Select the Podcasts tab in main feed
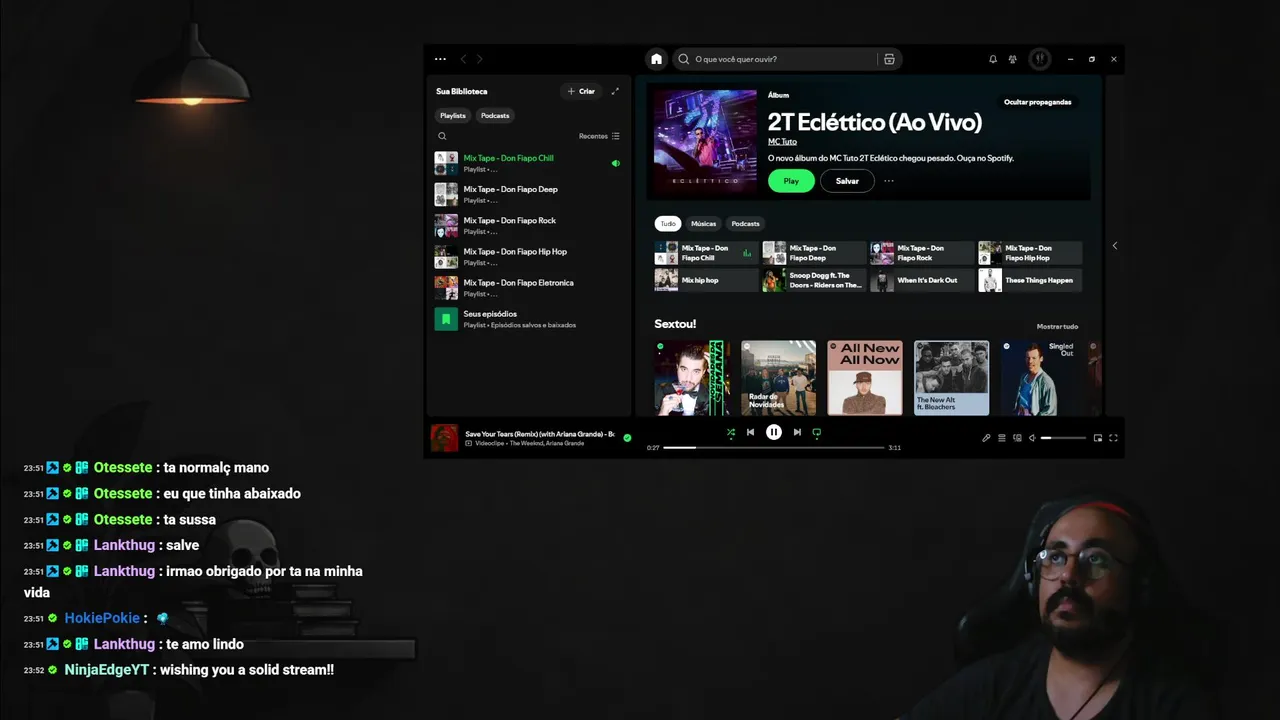This screenshot has height=720, width=1280. click(745, 223)
